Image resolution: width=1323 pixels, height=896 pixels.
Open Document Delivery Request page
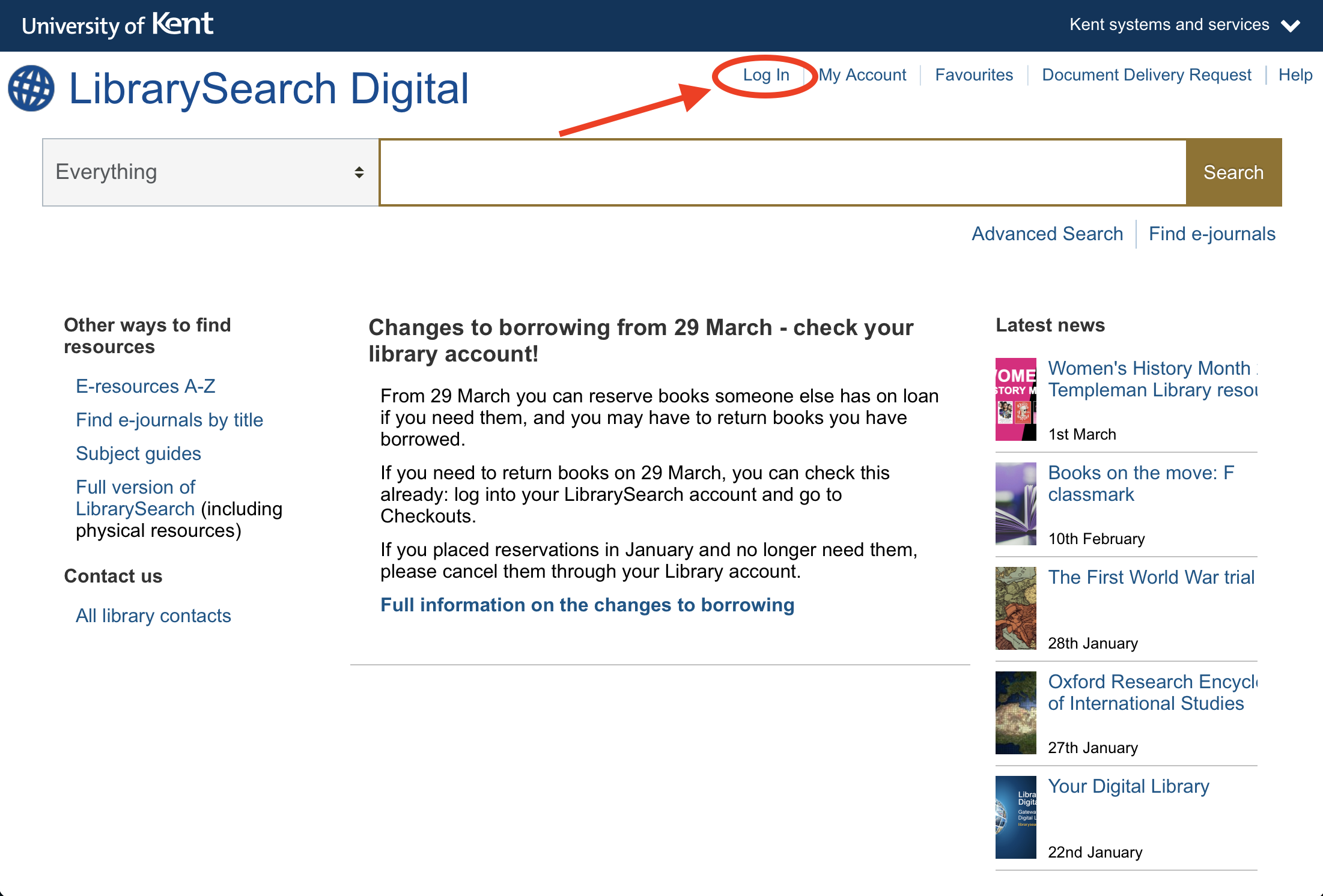pyautogui.click(x=1146, y=75)
